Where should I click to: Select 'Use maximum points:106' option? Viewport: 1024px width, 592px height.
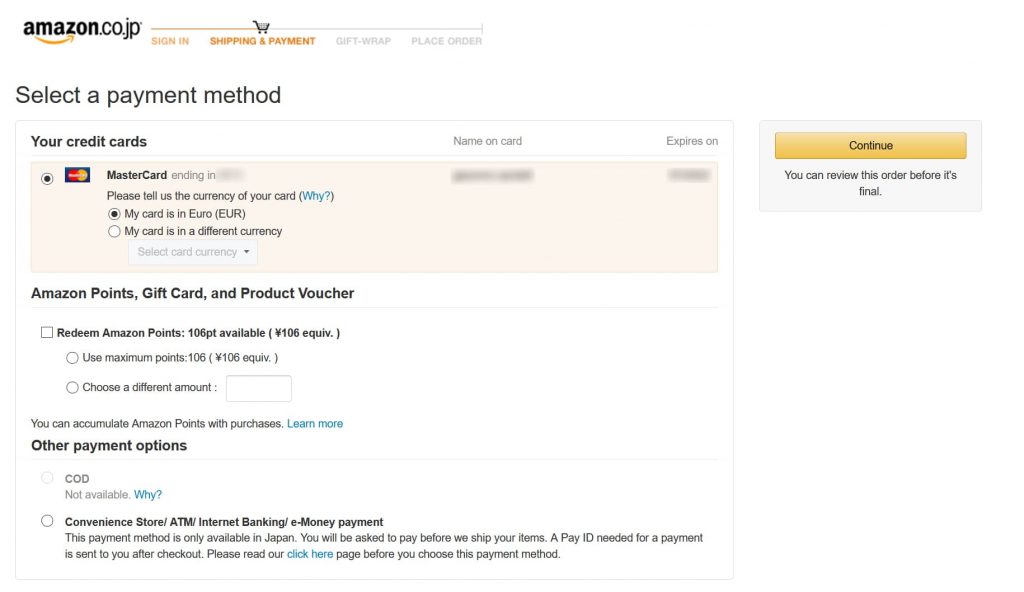[x=72, y=358]
